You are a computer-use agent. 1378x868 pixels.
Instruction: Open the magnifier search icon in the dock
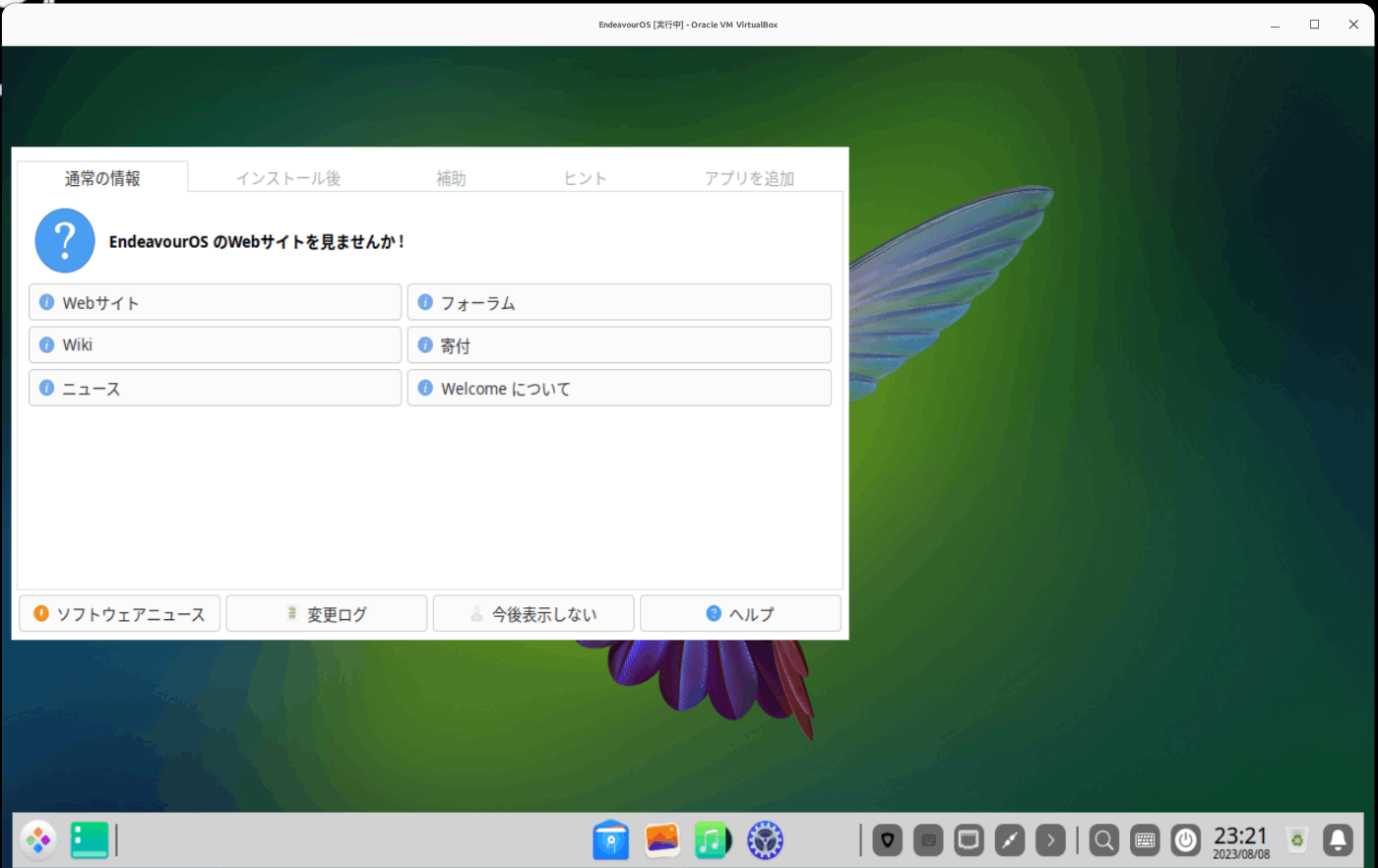(x=1104, y=840)
